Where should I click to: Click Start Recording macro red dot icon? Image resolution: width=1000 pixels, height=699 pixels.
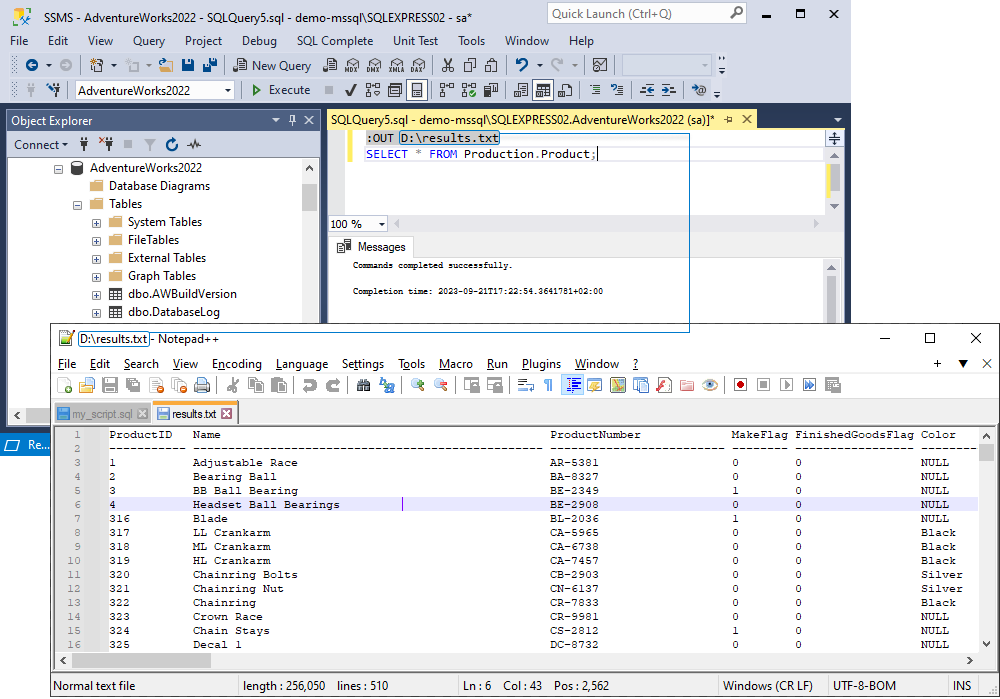tap(740, 385)
